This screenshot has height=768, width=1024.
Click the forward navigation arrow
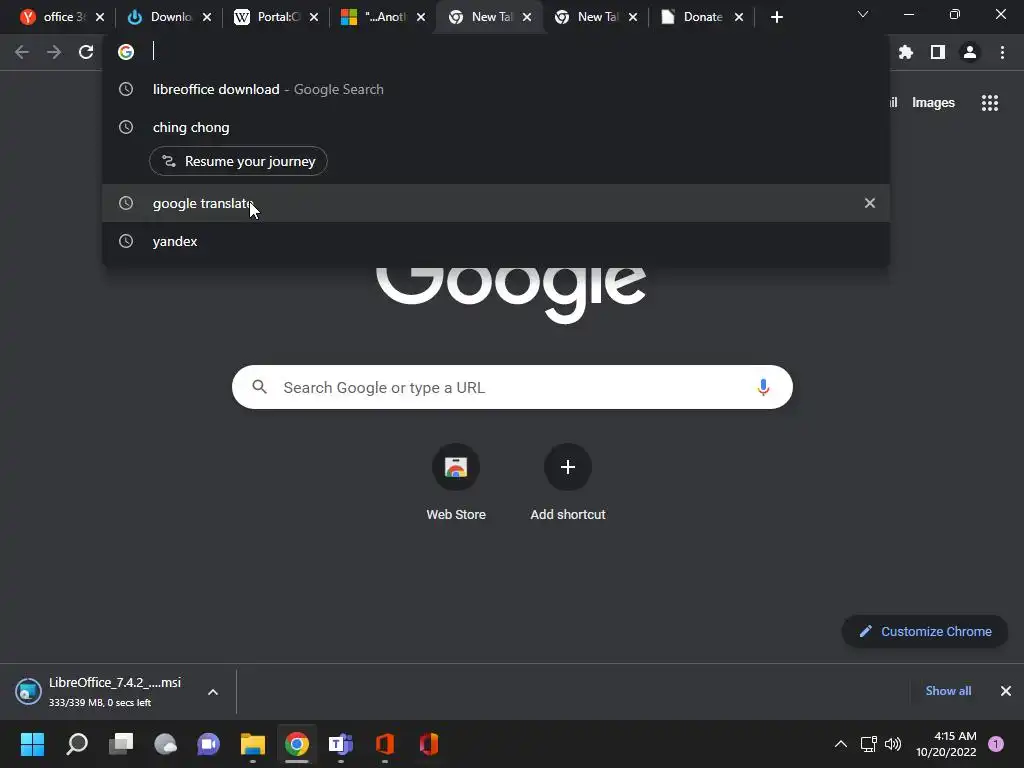54,52
